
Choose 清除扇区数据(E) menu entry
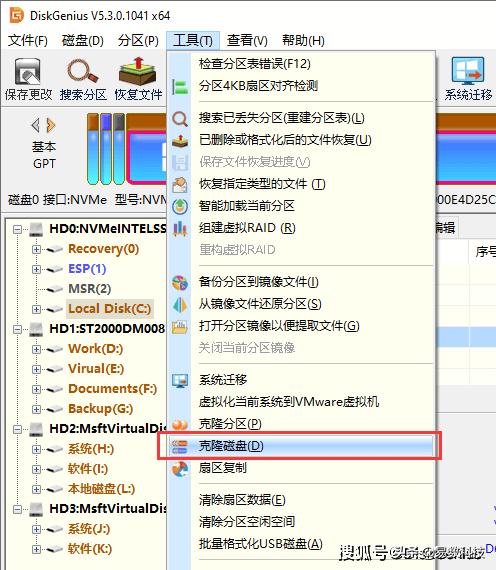tap(300, 500)
